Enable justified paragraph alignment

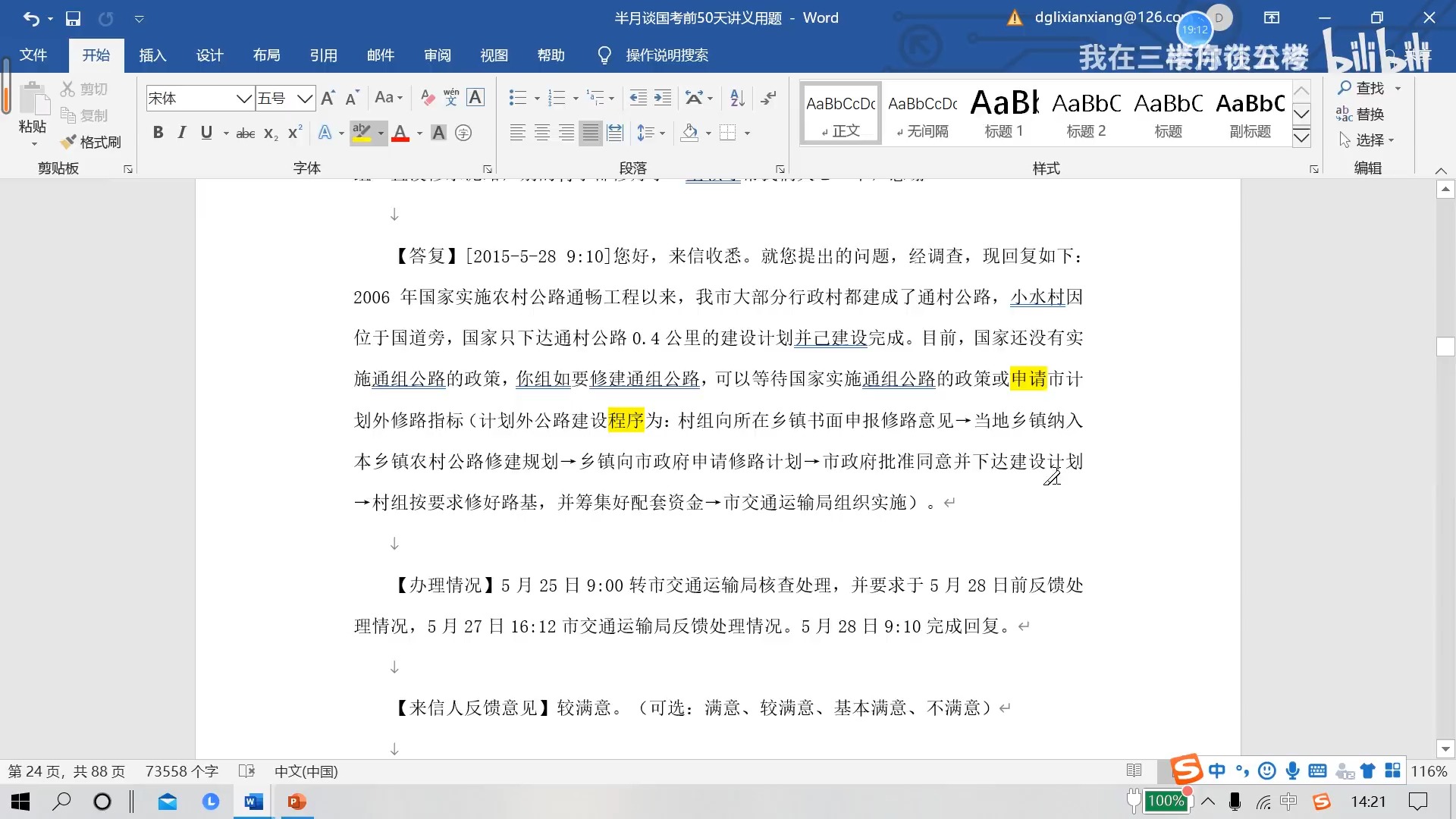(590, 133)
